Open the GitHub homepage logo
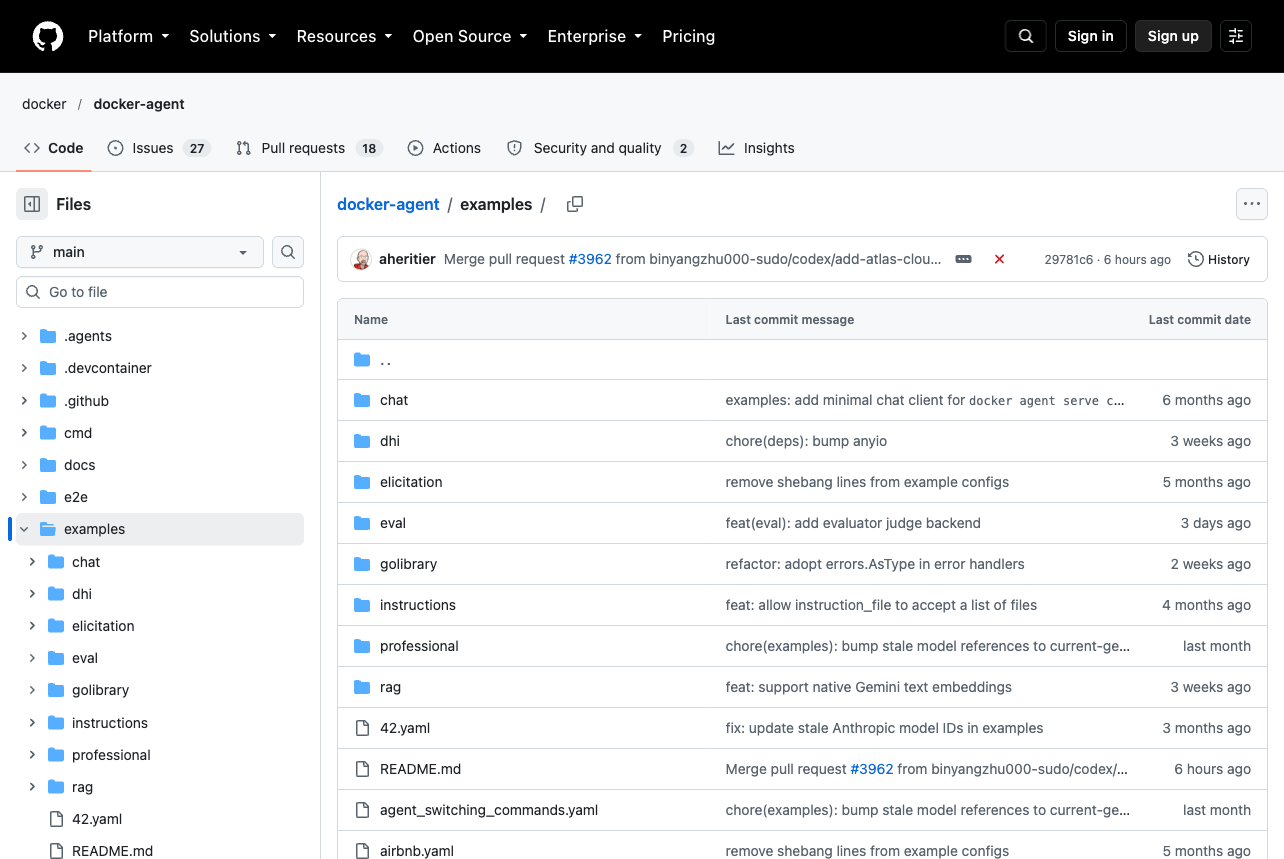 [48, 36]
